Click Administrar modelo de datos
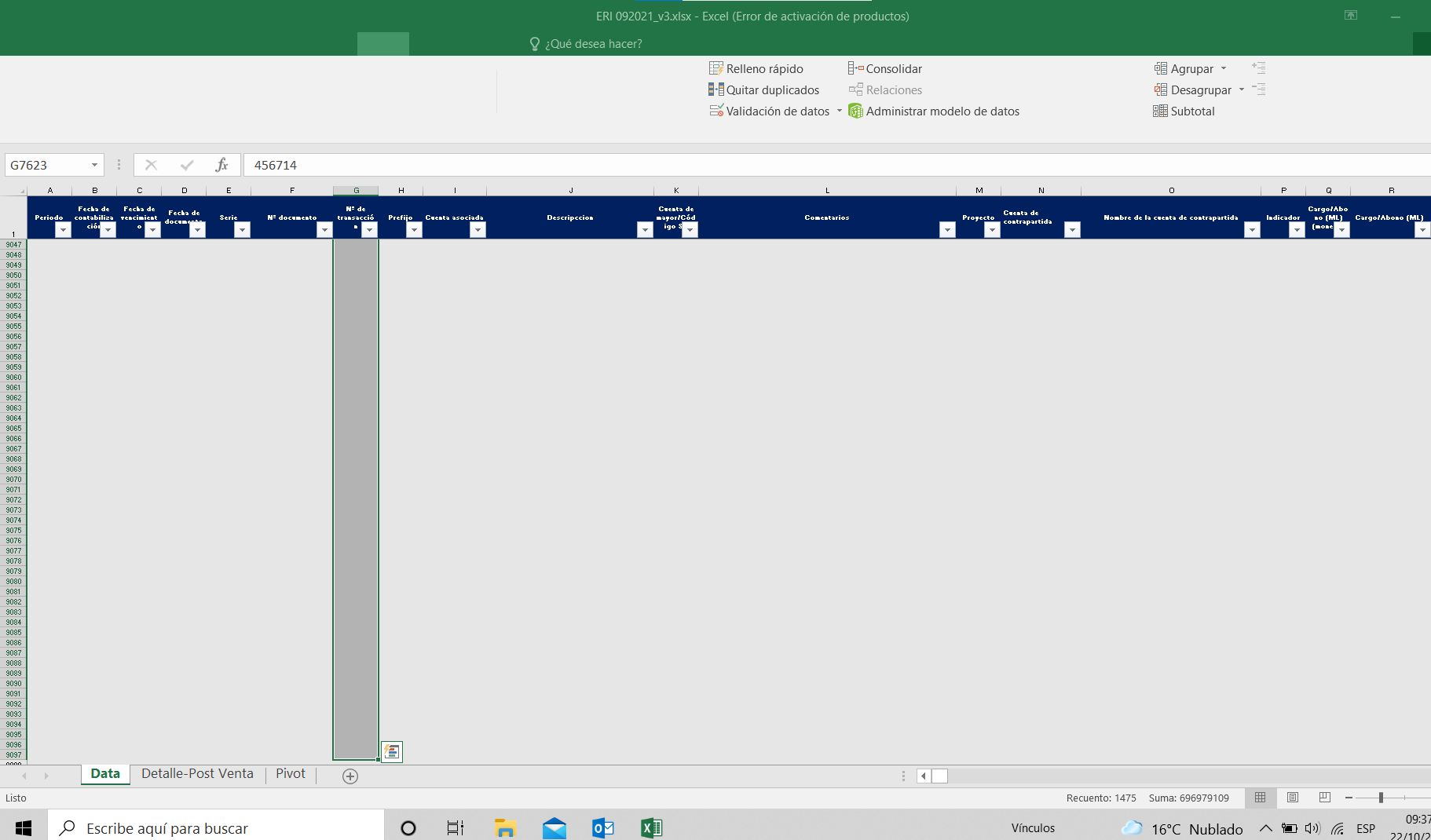This screenshot has width=1431, height=840. coord(933,111)
